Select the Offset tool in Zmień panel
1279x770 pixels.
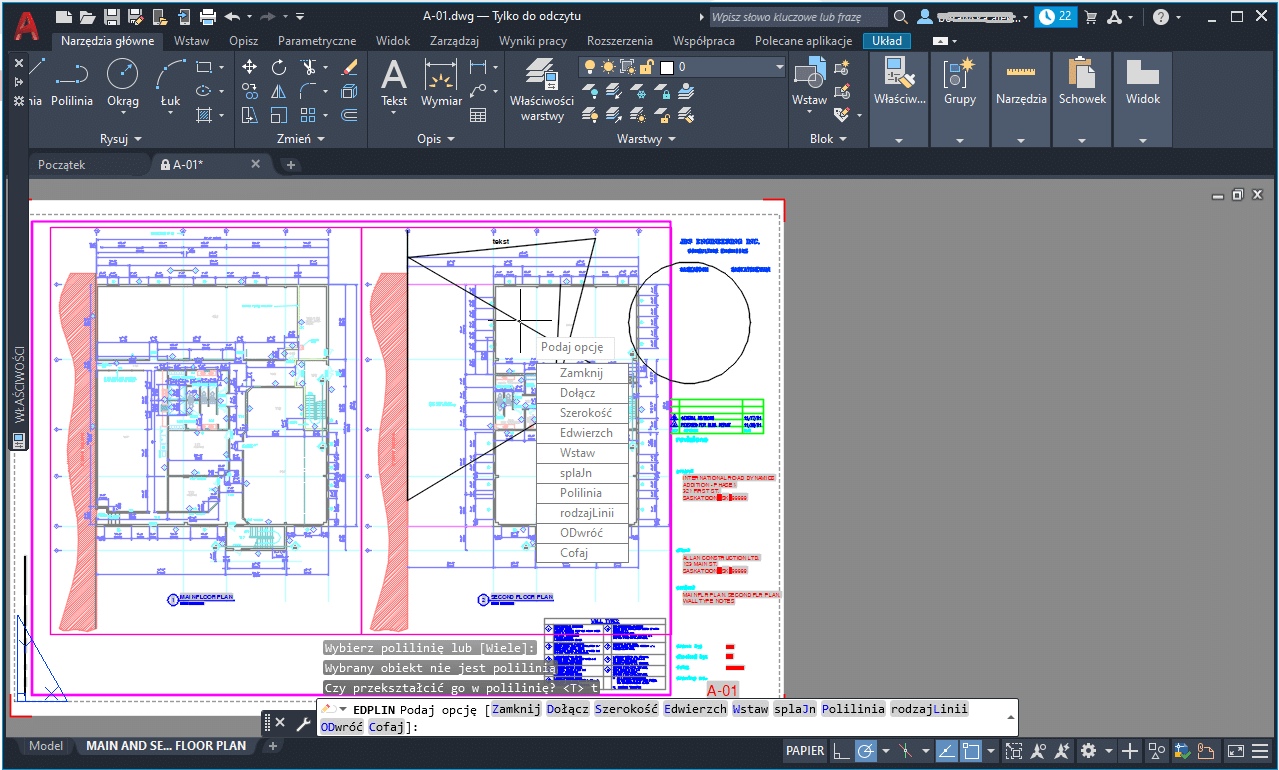pos(349,115)
